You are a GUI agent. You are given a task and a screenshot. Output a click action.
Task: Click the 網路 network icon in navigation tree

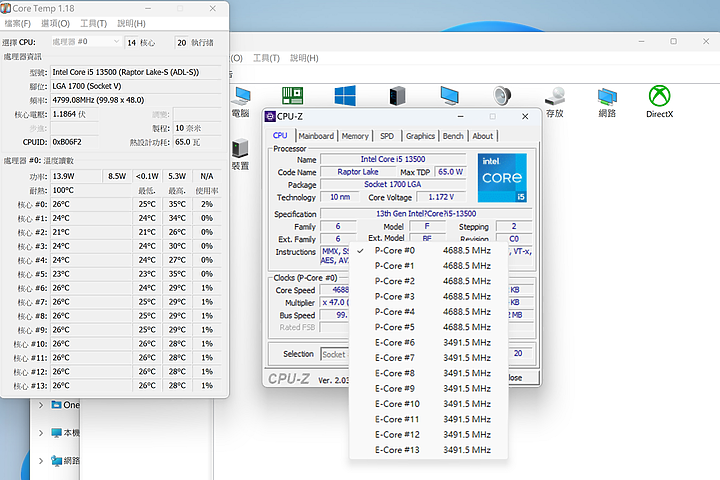pyautogui.click(x=56, y=460)
